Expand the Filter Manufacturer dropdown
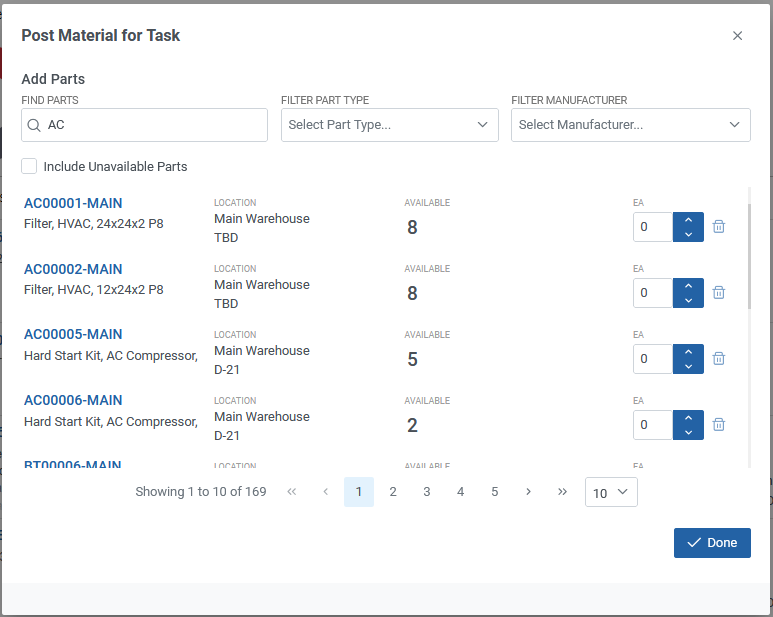This screenshot has height=617, width=773. (x=630, y=125)
